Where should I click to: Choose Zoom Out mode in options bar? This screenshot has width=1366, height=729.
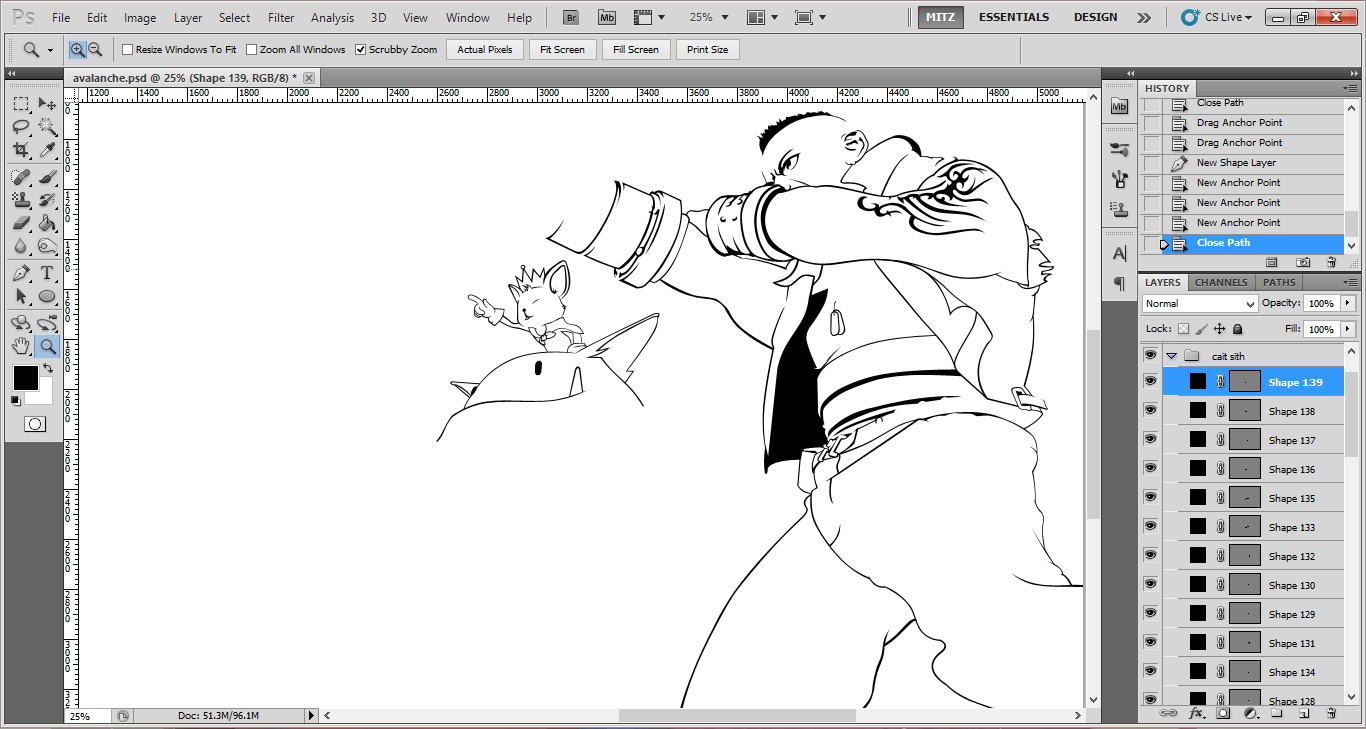tap(95, 49)
